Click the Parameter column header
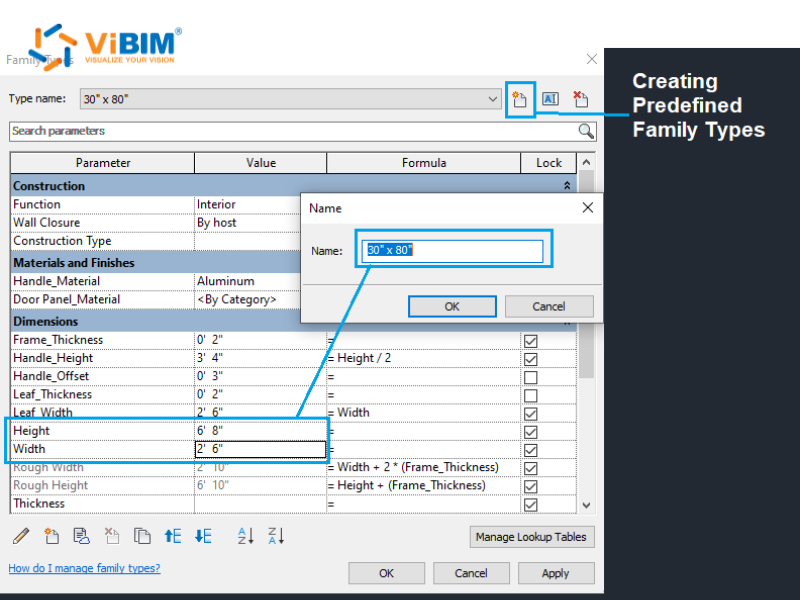The width and height of the screenshot is (800, 600). pyautogui.click(x=103, y=163)
